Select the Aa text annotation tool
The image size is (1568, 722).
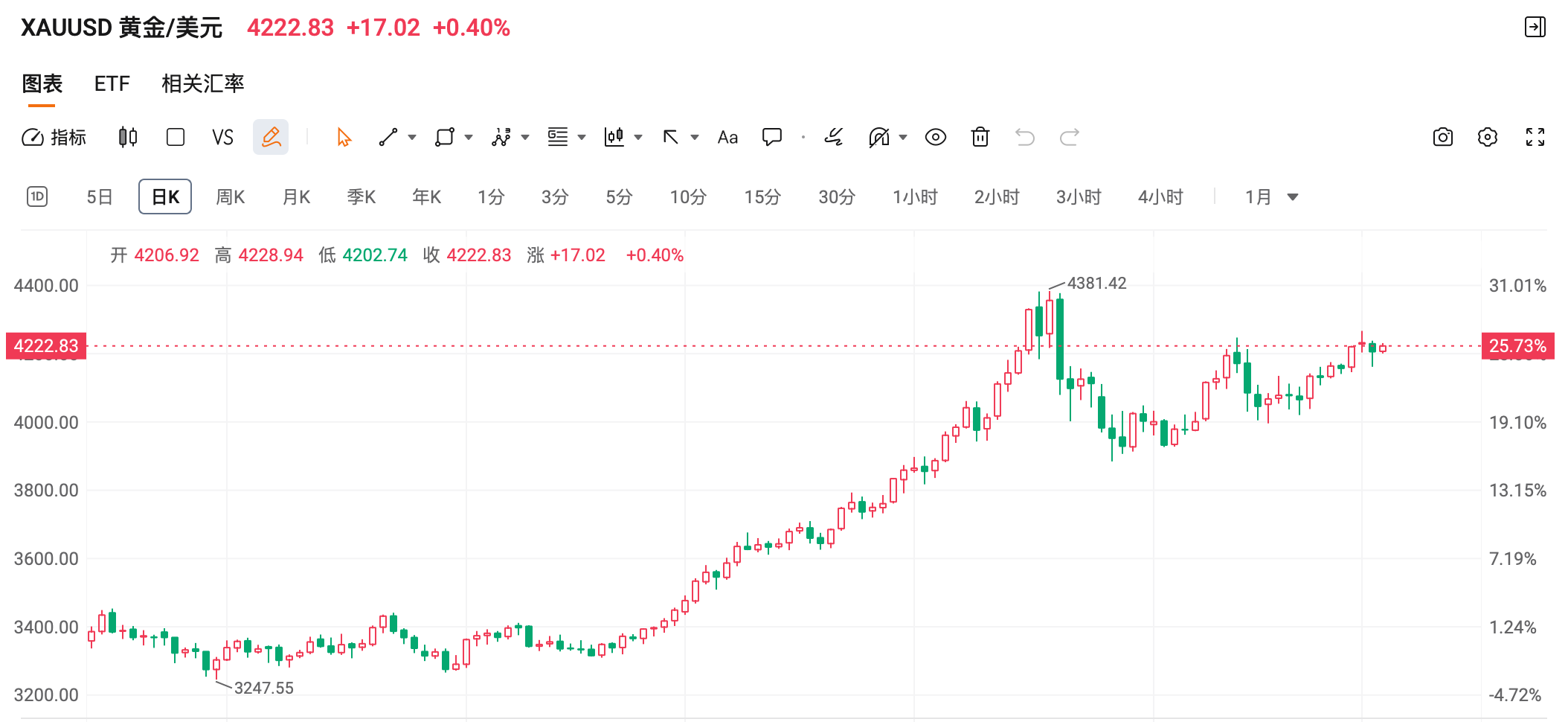[x=727, y=137]
